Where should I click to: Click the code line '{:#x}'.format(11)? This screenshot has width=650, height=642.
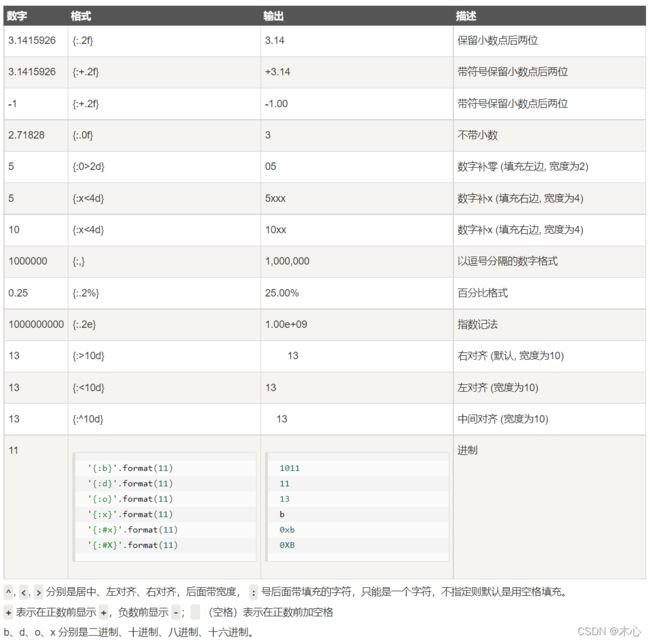(132, 530)
